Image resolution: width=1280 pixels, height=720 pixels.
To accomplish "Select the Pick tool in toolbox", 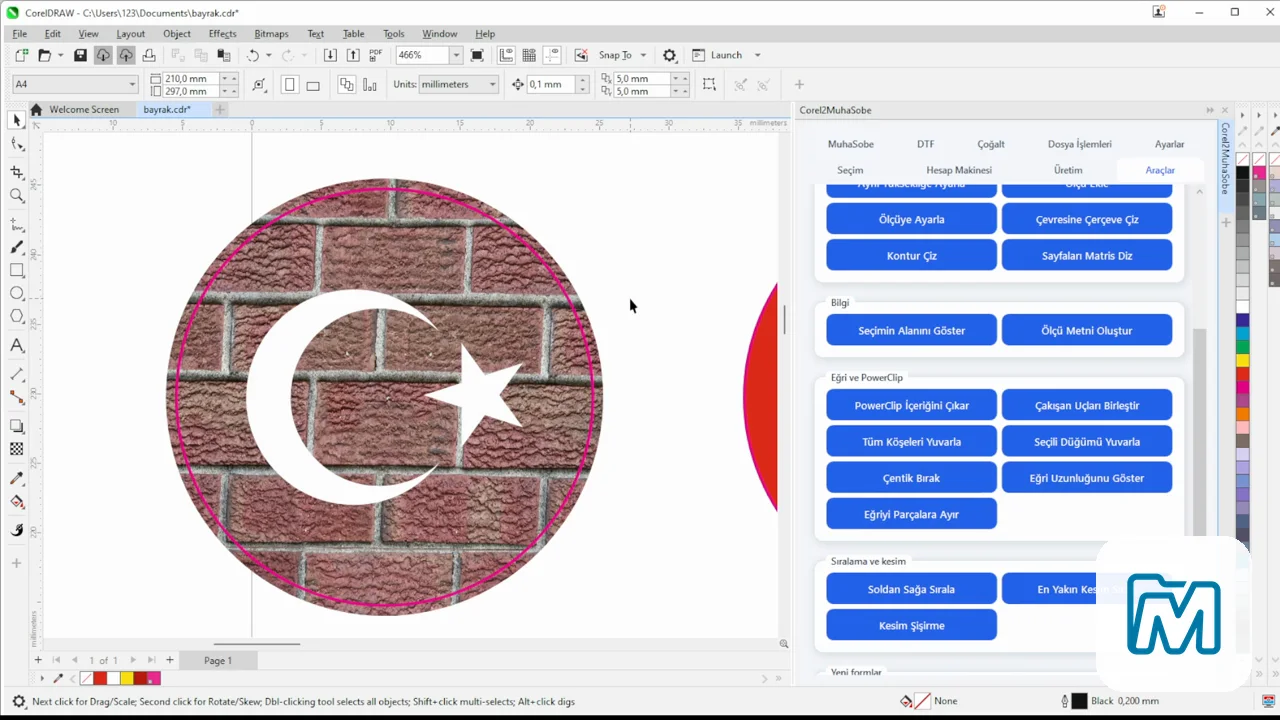I will pos(16,120).
